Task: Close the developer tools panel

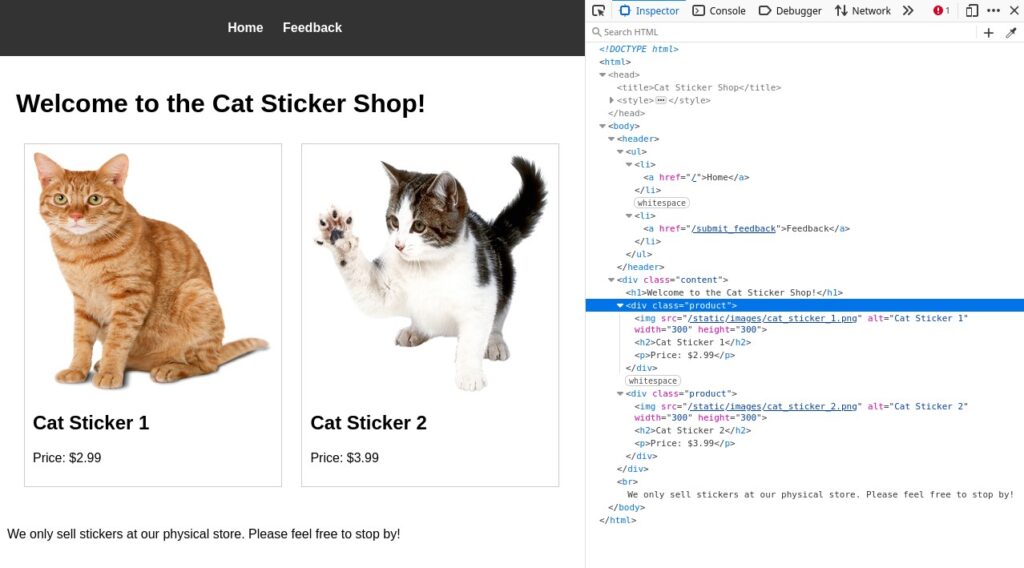Action: pyautogui.click(x=1014, y=11)
